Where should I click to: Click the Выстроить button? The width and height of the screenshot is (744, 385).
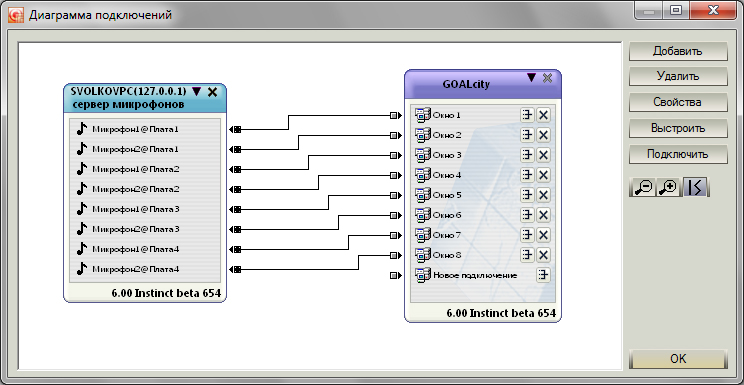coord(678,128)
